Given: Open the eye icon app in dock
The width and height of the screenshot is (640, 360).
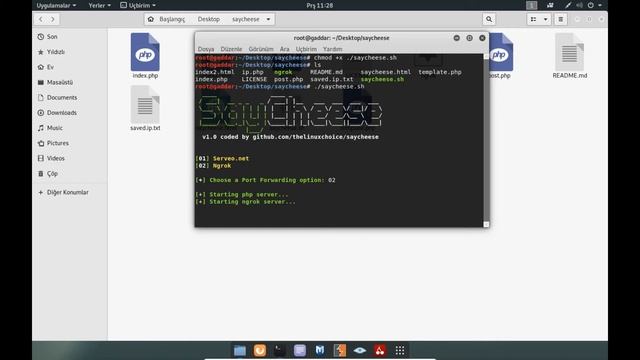Looking at the screenshot, I should [360, 350].
